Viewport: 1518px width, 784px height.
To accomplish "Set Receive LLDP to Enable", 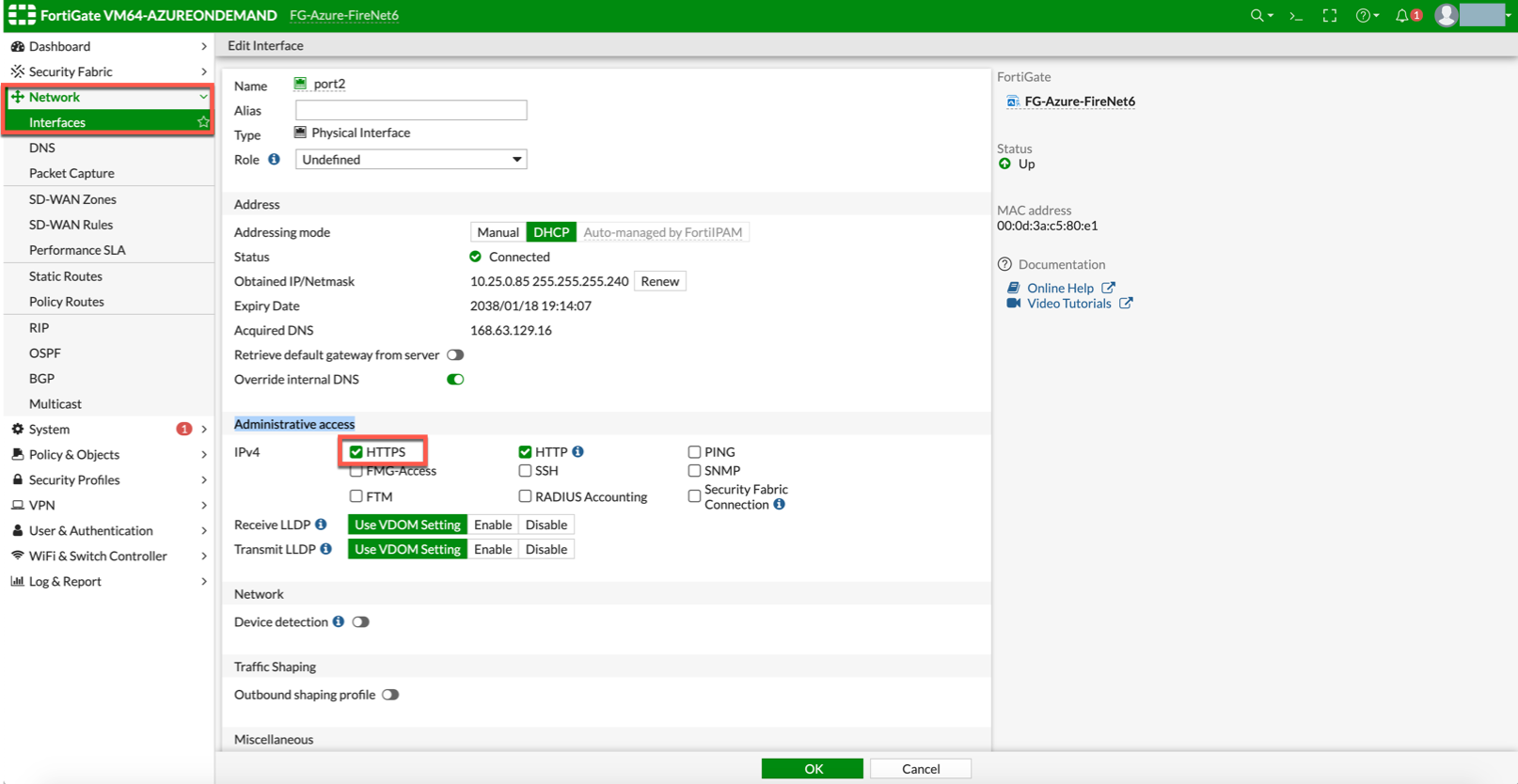I will point(493,525).
